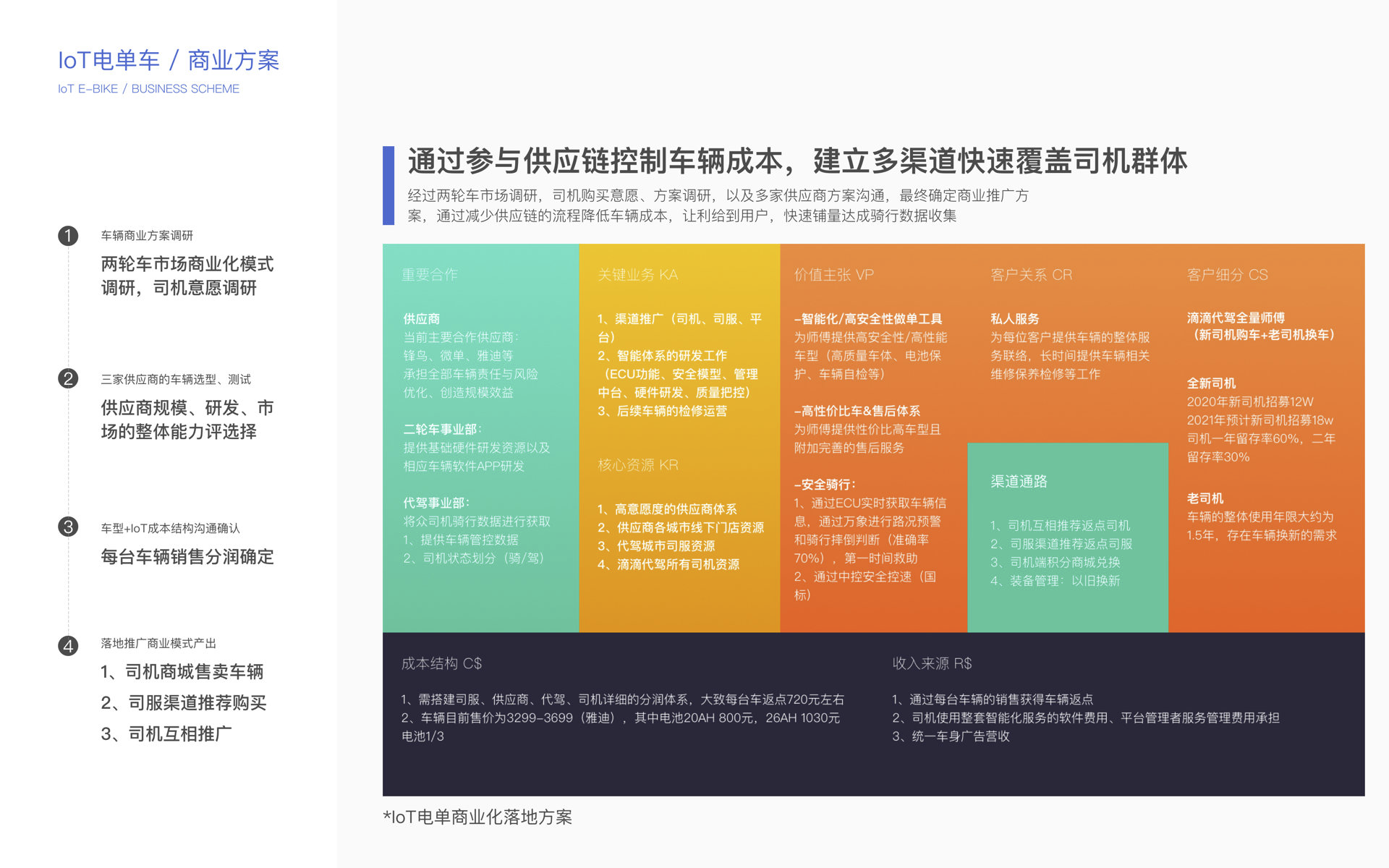Click the step 3 numbered circle icon
The width and height of the screenshot is (1389, 868).
tap(68, 527)
